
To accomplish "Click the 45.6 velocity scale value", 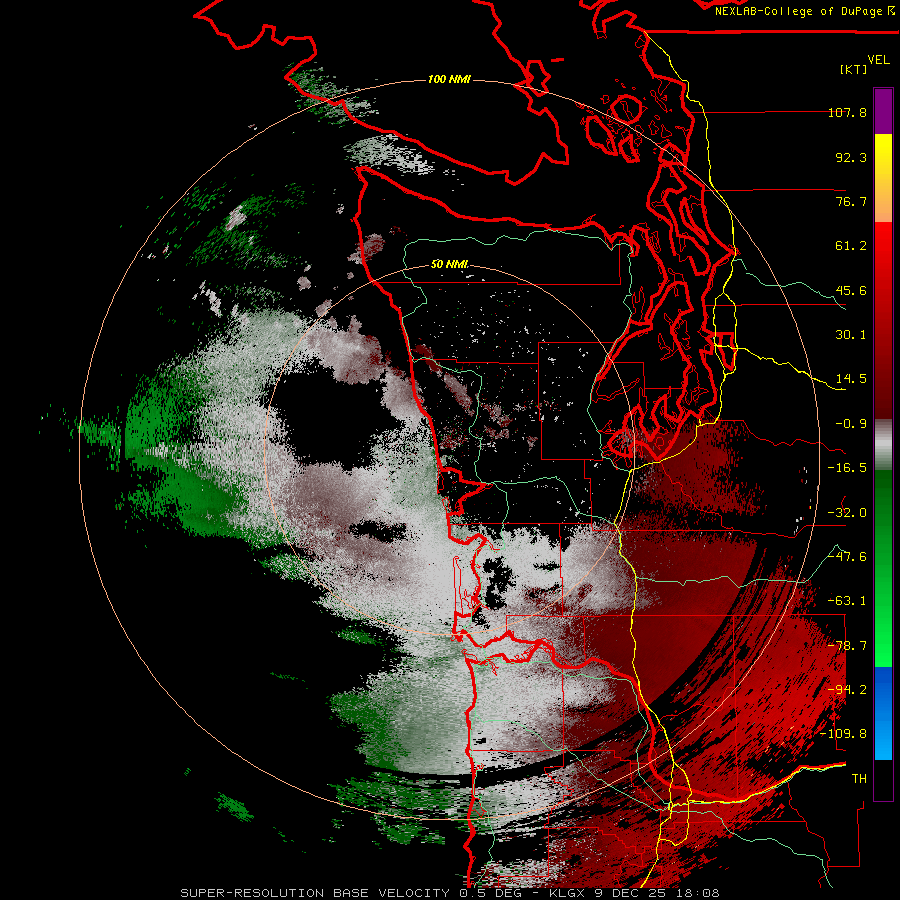I will (x=851, y=290).
